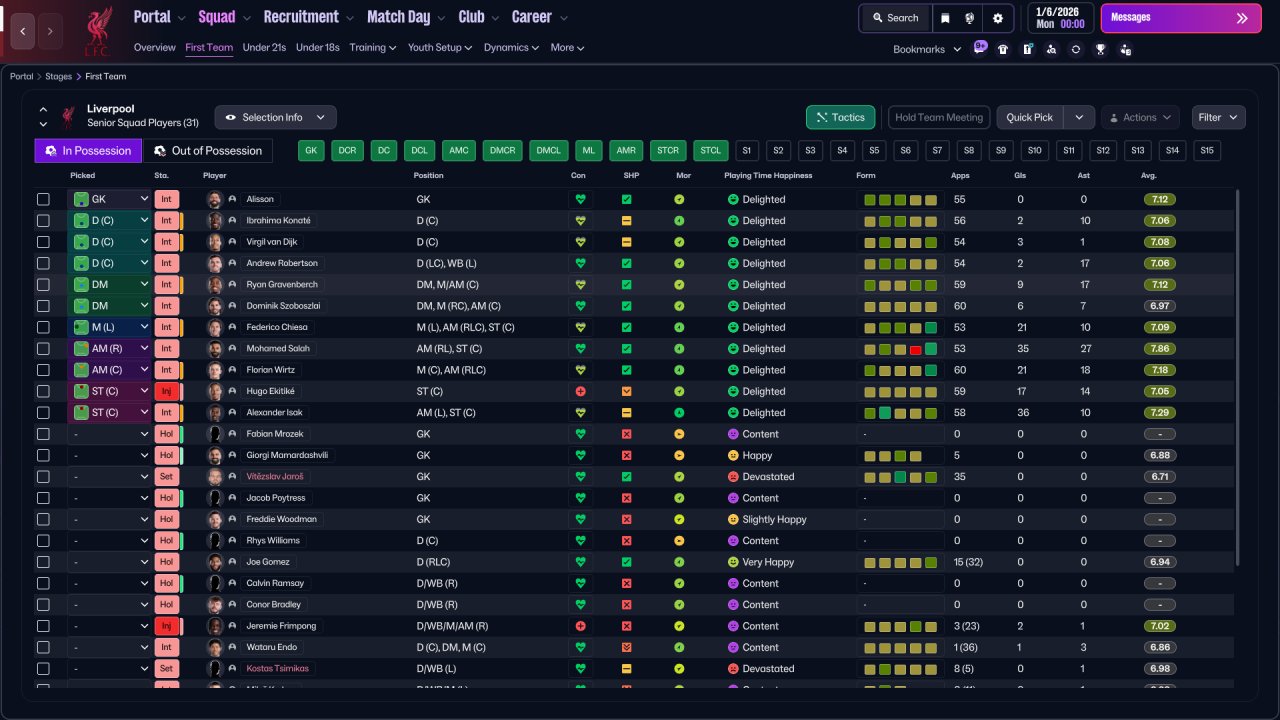Open the world globe icon
Screen dimensions: 1280x720
click(x=969, y=18)
